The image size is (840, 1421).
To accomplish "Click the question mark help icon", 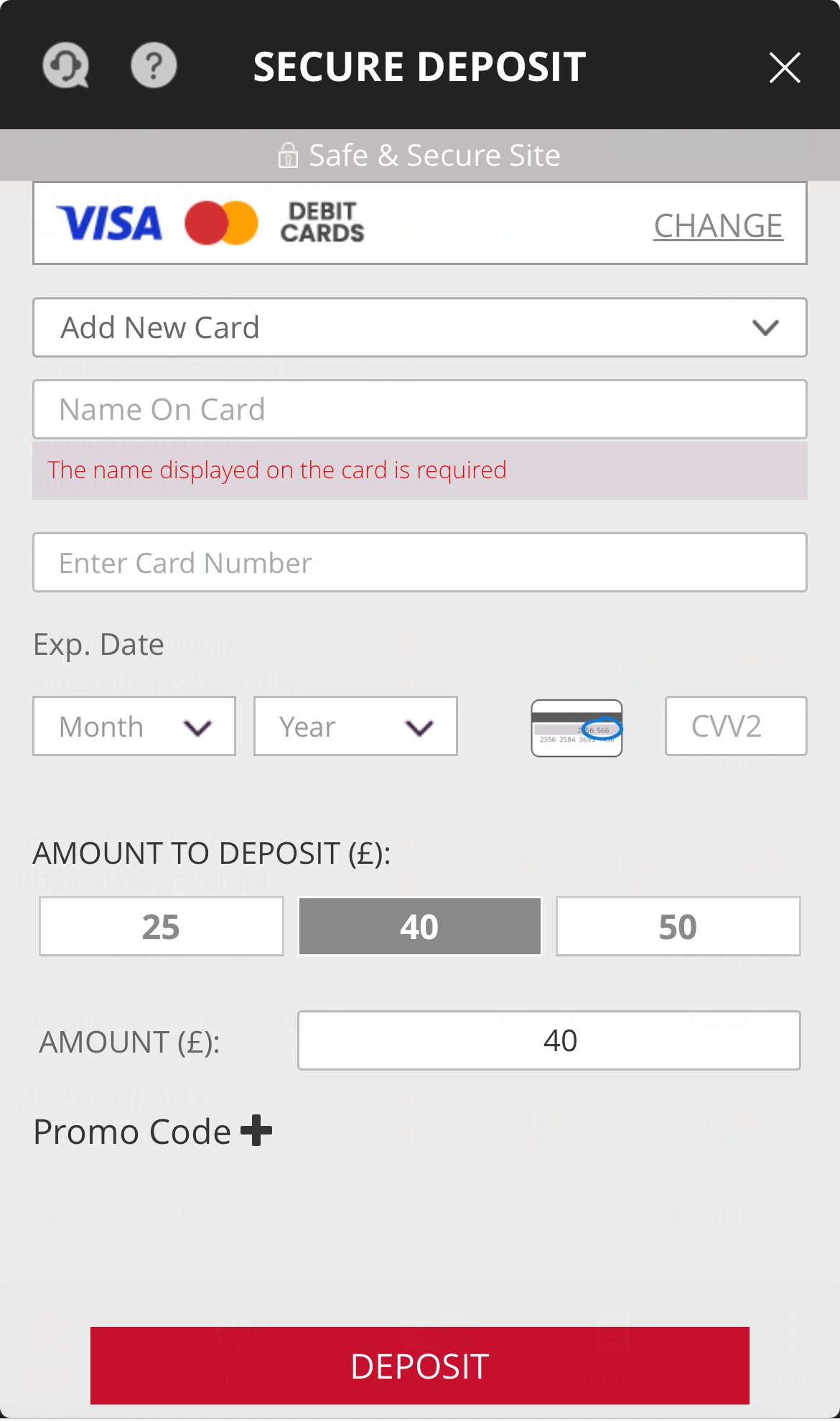I will coord(154,66).
